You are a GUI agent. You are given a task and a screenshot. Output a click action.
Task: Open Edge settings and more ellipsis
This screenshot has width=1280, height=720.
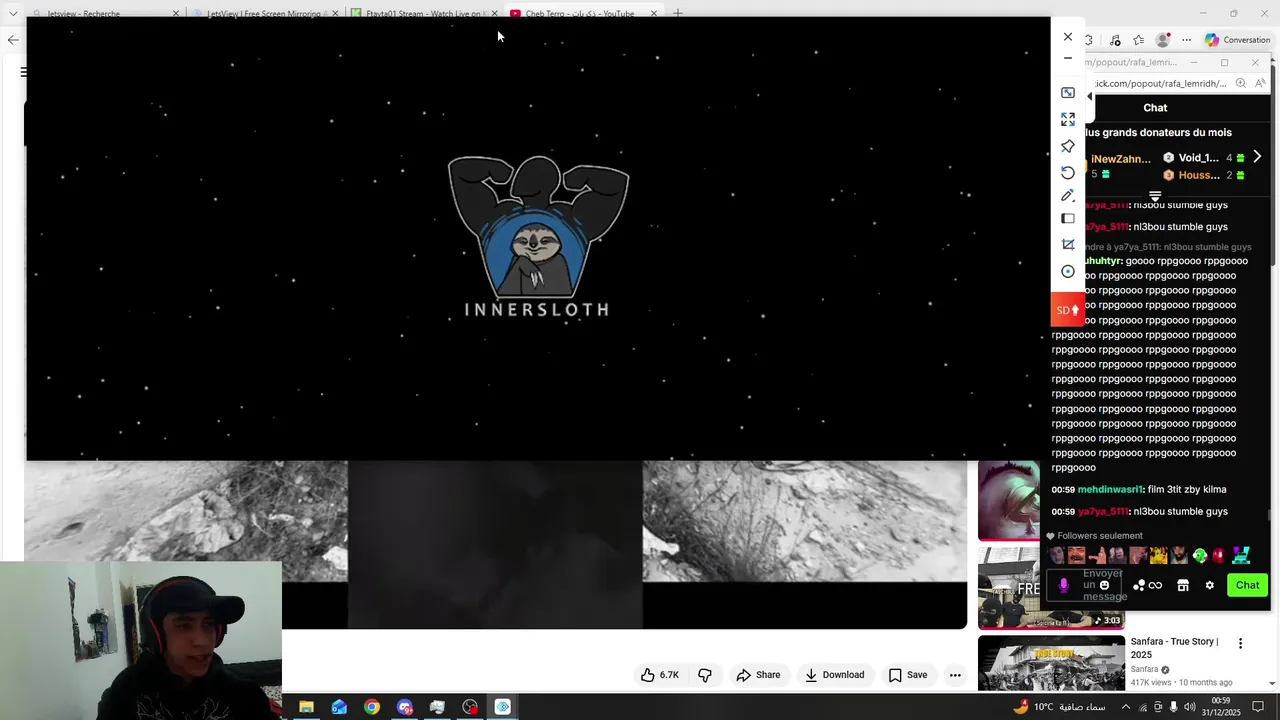pyautogui.click(x=1186, y=40)
